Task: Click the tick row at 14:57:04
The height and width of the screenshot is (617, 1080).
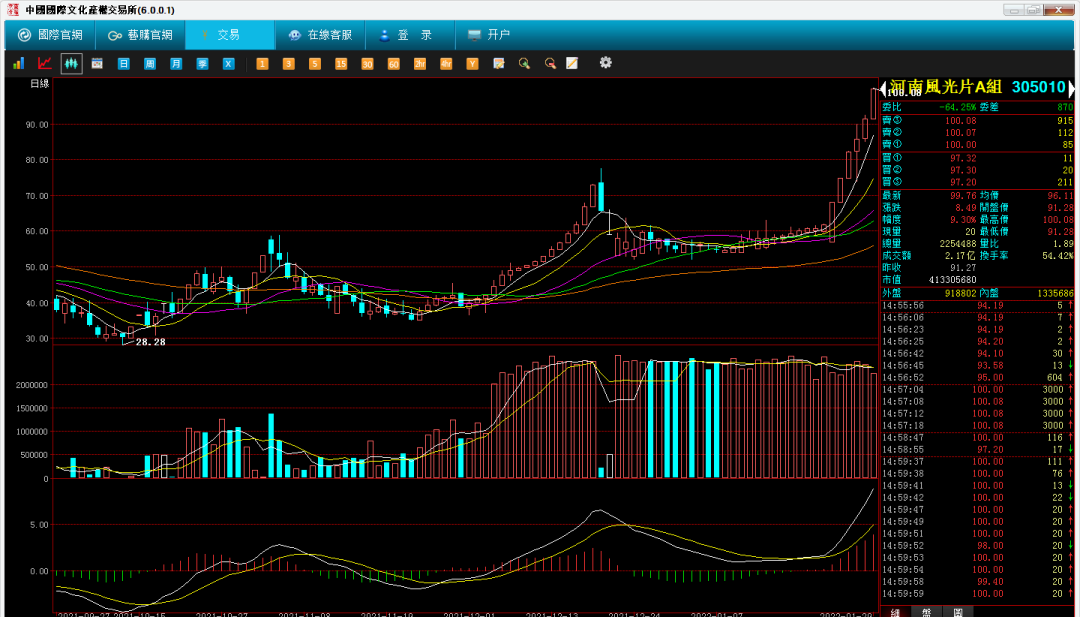Action: (x=977, y=390)
